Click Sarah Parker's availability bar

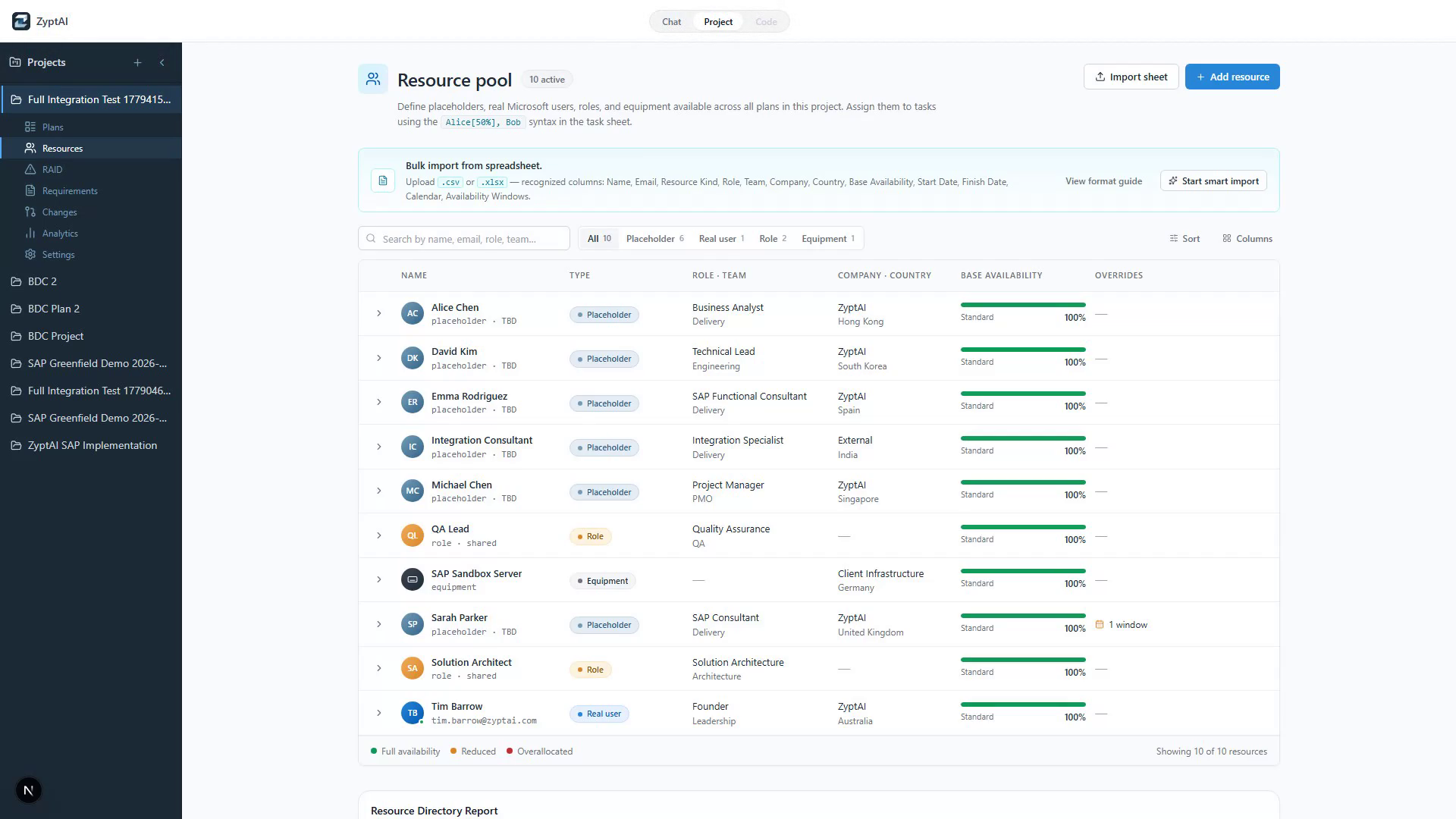1023,615
